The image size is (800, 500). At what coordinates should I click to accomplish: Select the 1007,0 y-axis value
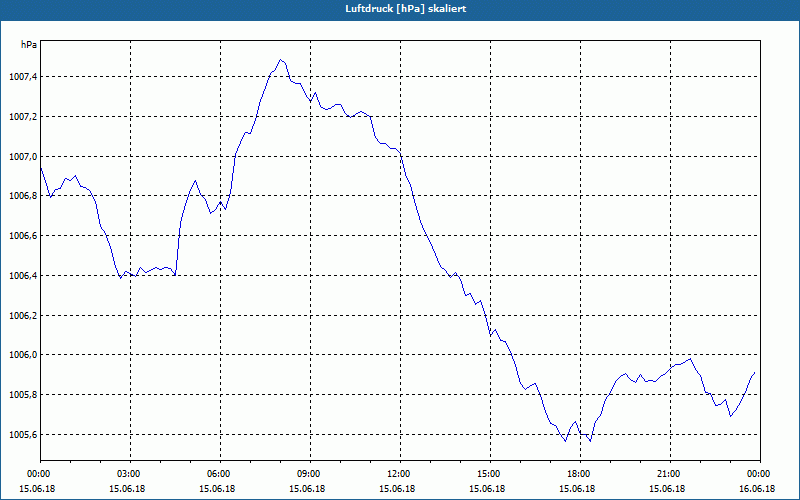point(23,157)
